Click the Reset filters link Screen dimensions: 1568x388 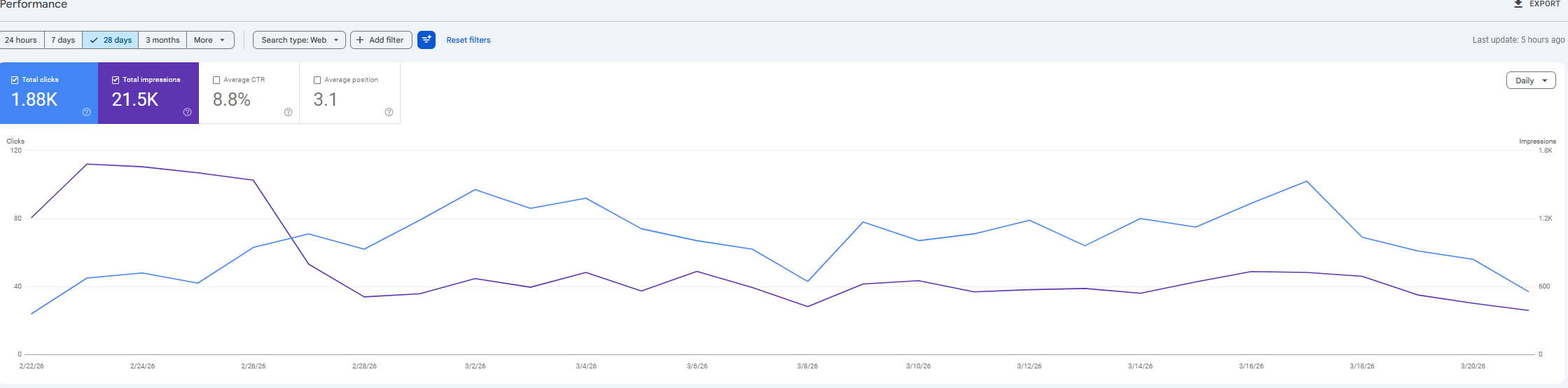pos(468,40)
